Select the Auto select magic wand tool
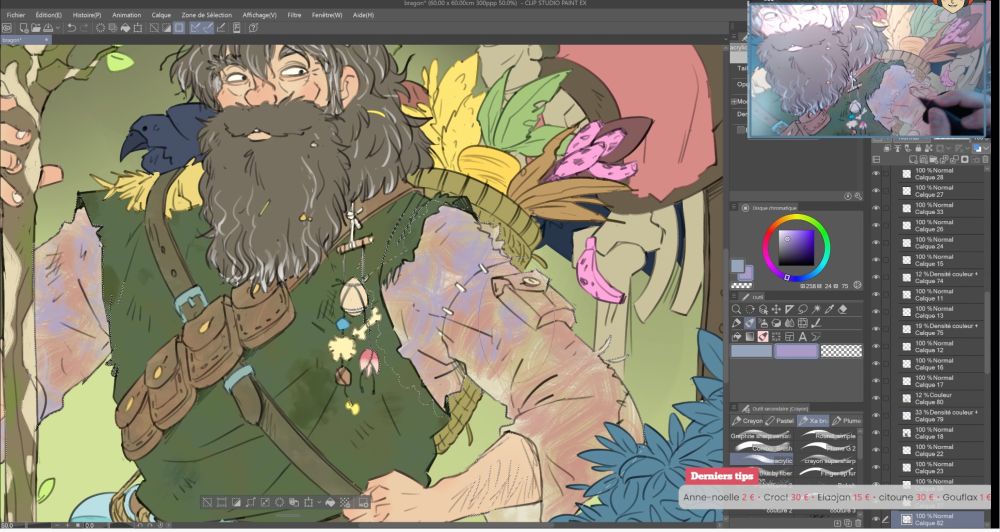Image resolution: width=1000 pixels, height=532 pixels. [x=816, y=309]
